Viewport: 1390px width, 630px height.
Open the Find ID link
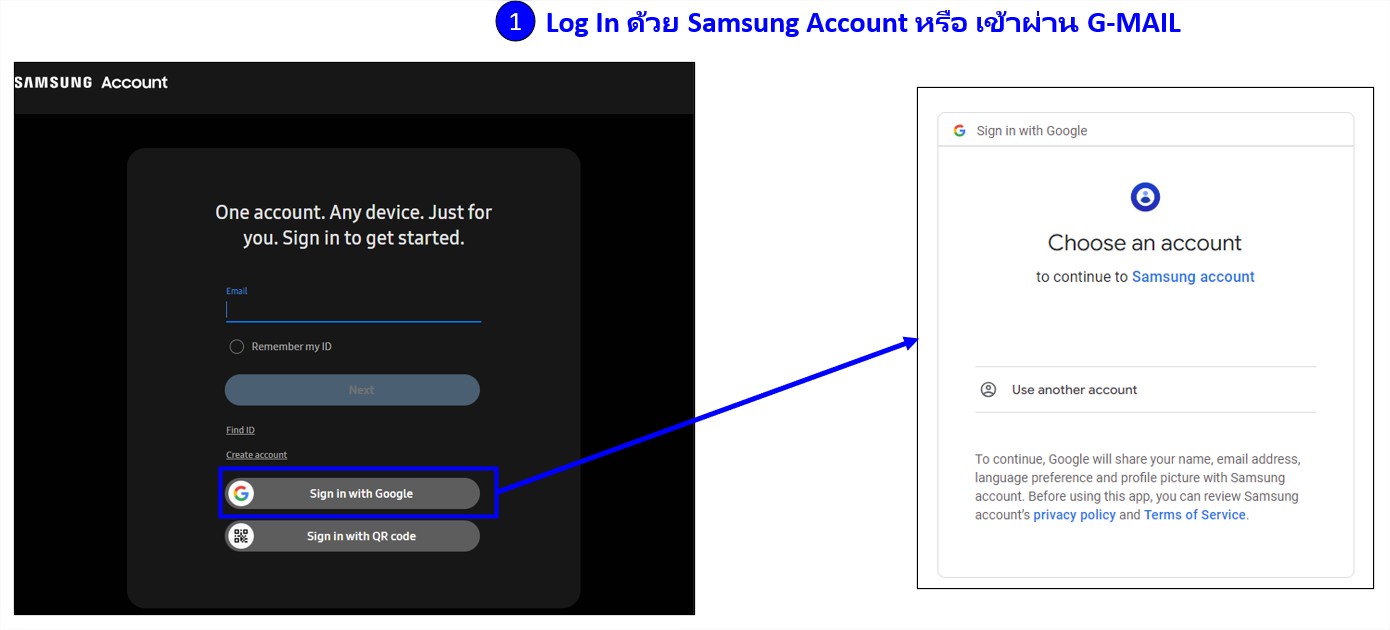point(240,430)
